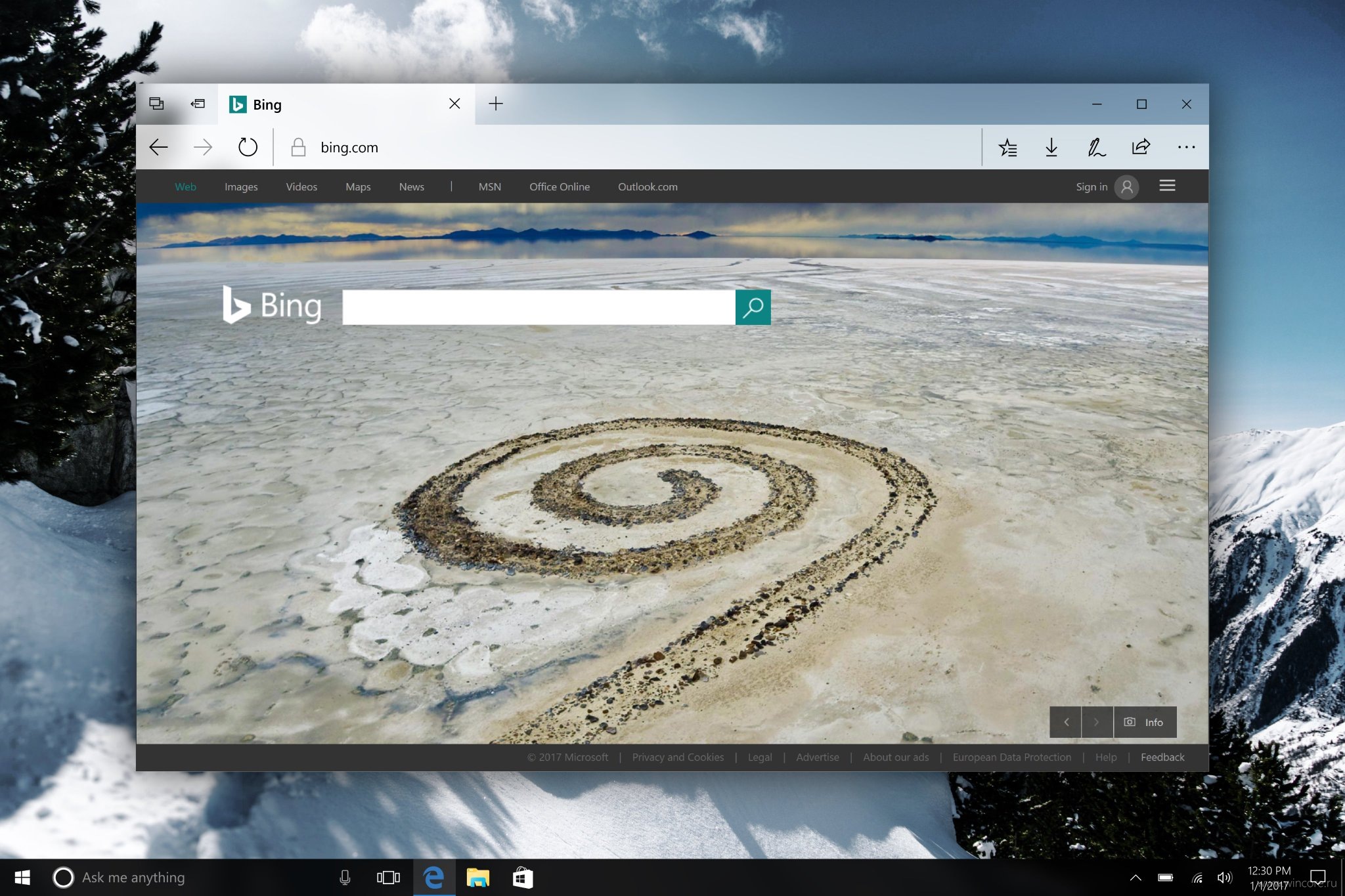Open Outlook.com link
The image size is (1345, 896).
(648, 187)
